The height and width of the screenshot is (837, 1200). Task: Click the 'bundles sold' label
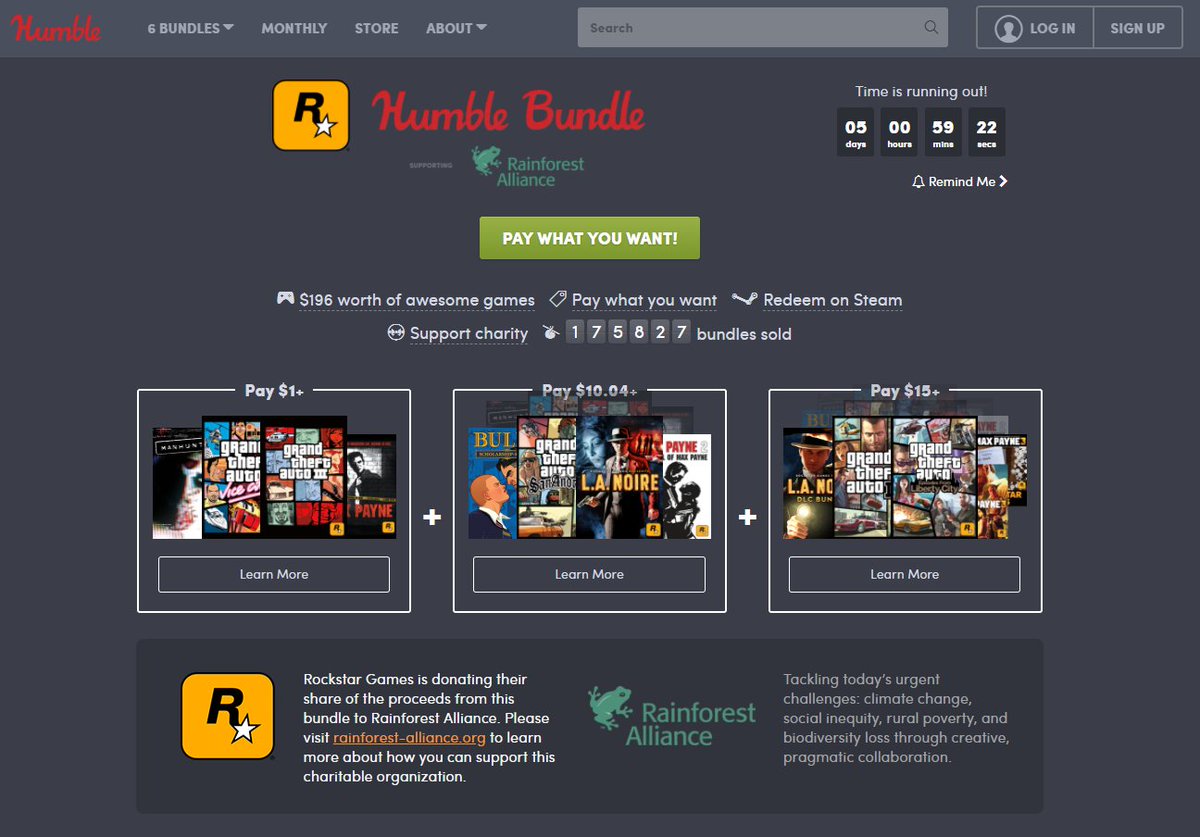click(x=744, y=334)
